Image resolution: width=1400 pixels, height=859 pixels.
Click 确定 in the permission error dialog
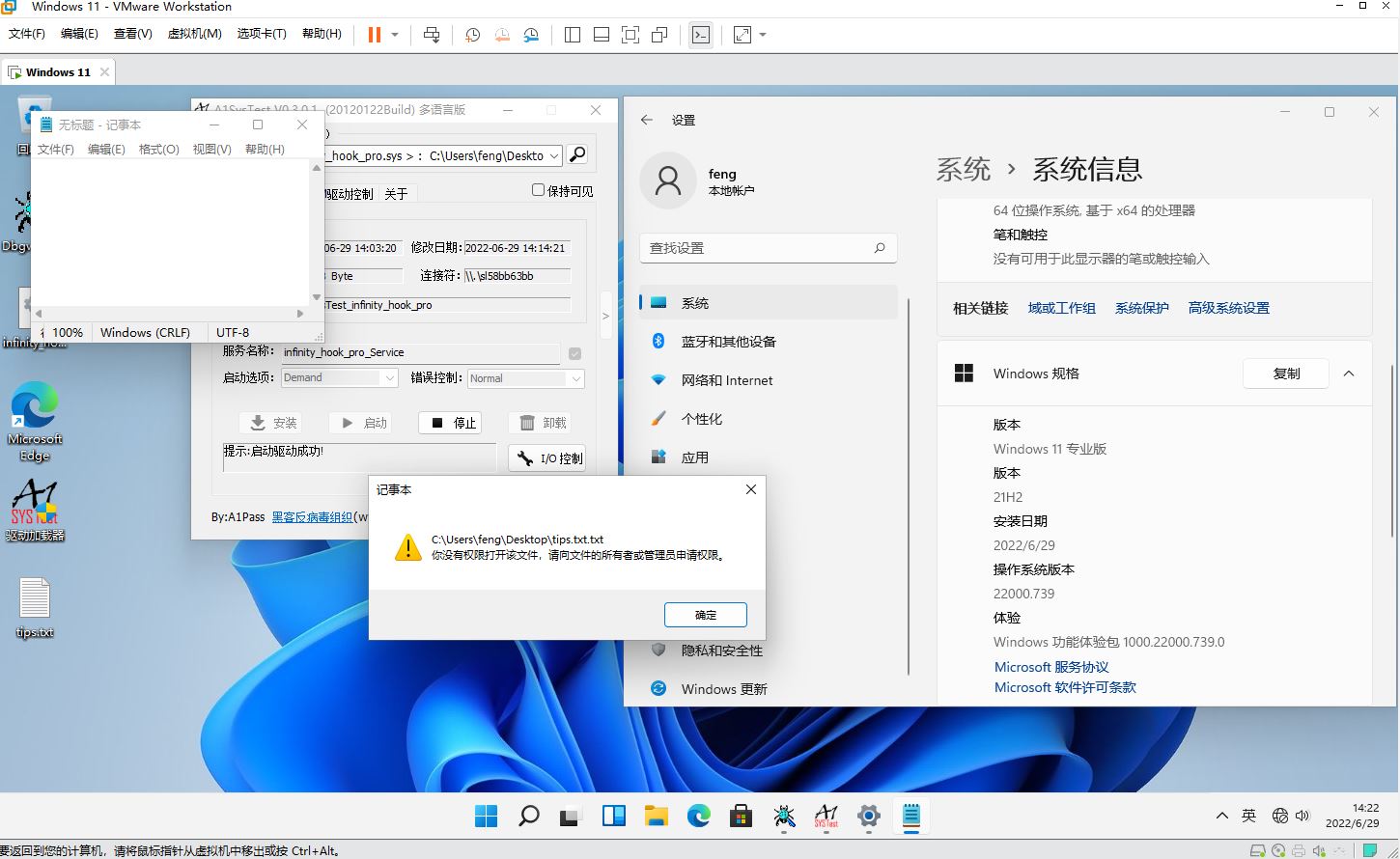coord(705,614)
